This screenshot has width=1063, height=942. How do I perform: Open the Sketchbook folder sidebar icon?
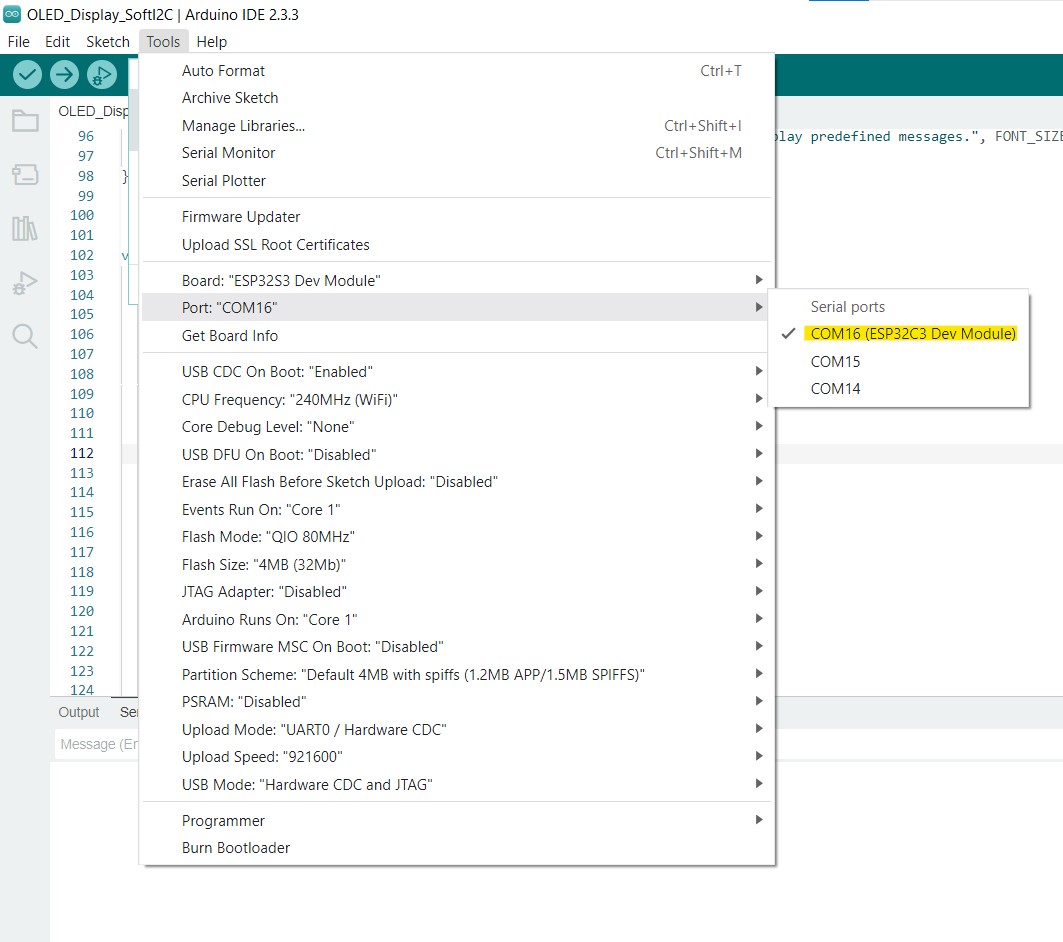[x=25, y=121]
